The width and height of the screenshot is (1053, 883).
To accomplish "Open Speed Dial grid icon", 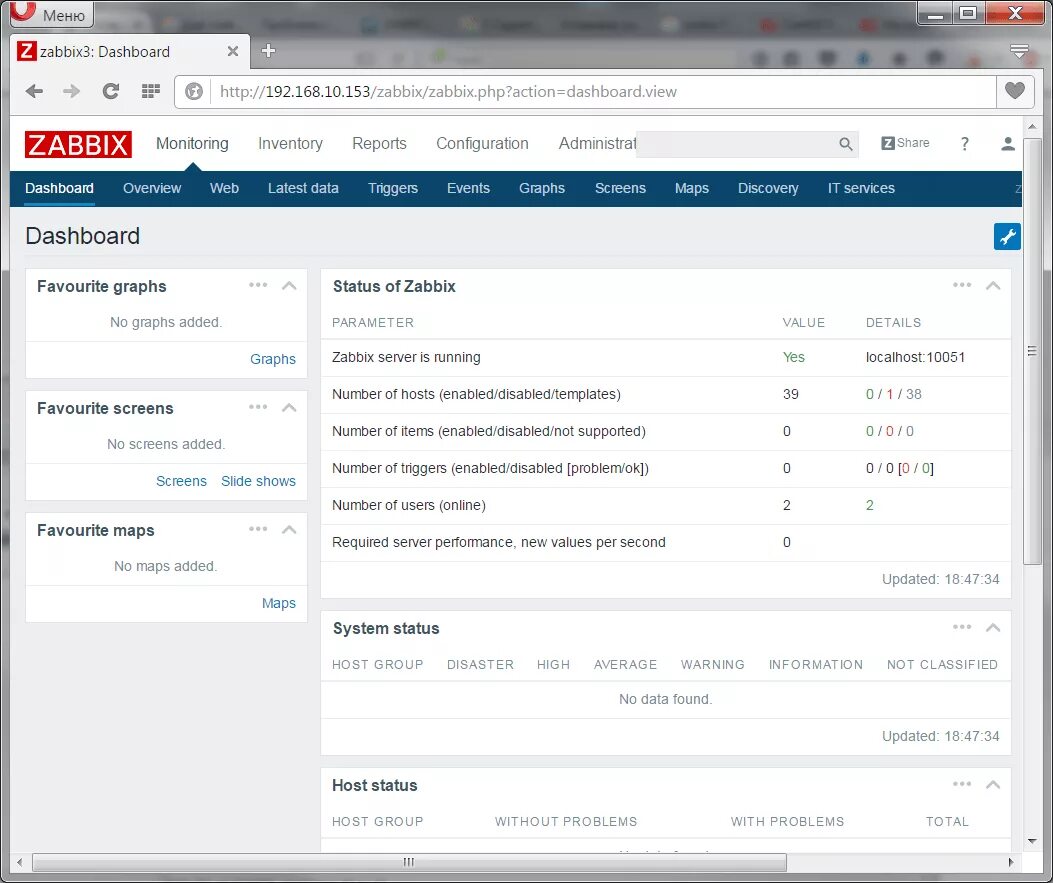I will [150, 91].
